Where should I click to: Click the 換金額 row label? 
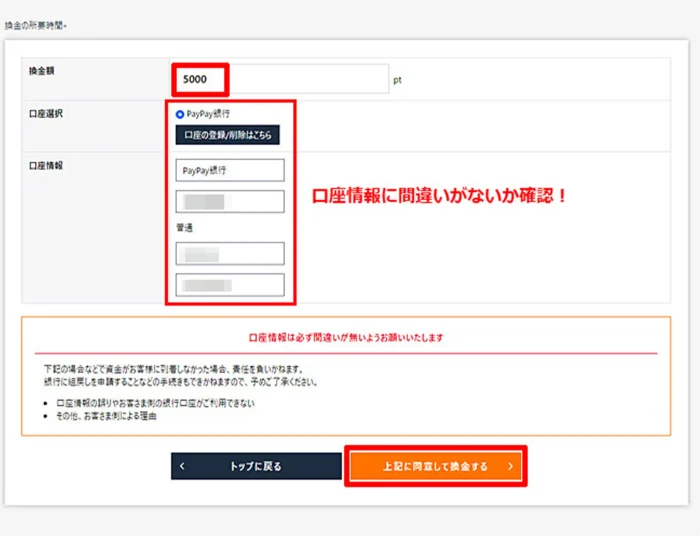coord(42,71)
